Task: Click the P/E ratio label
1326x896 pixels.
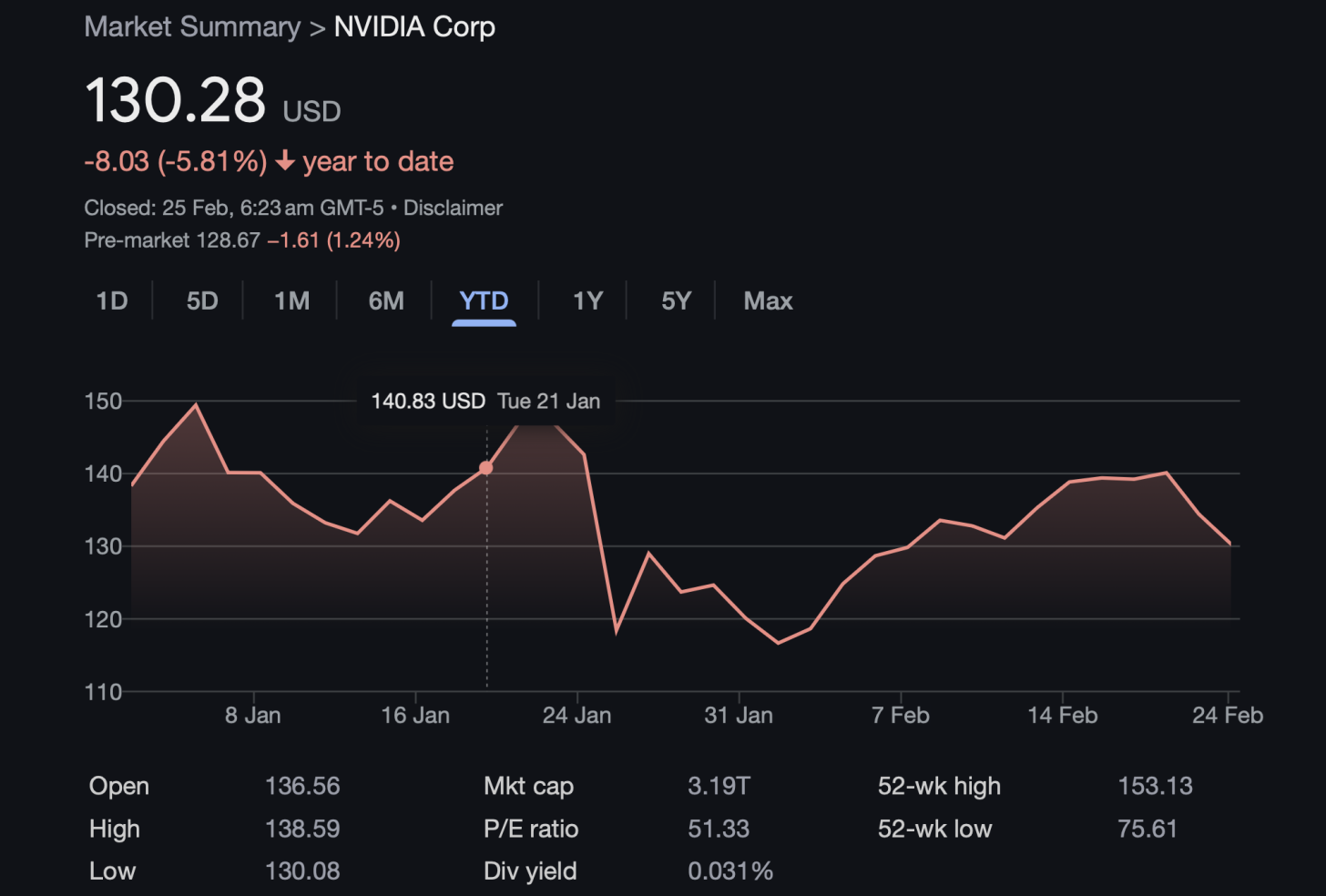Action: pos(531,829)
